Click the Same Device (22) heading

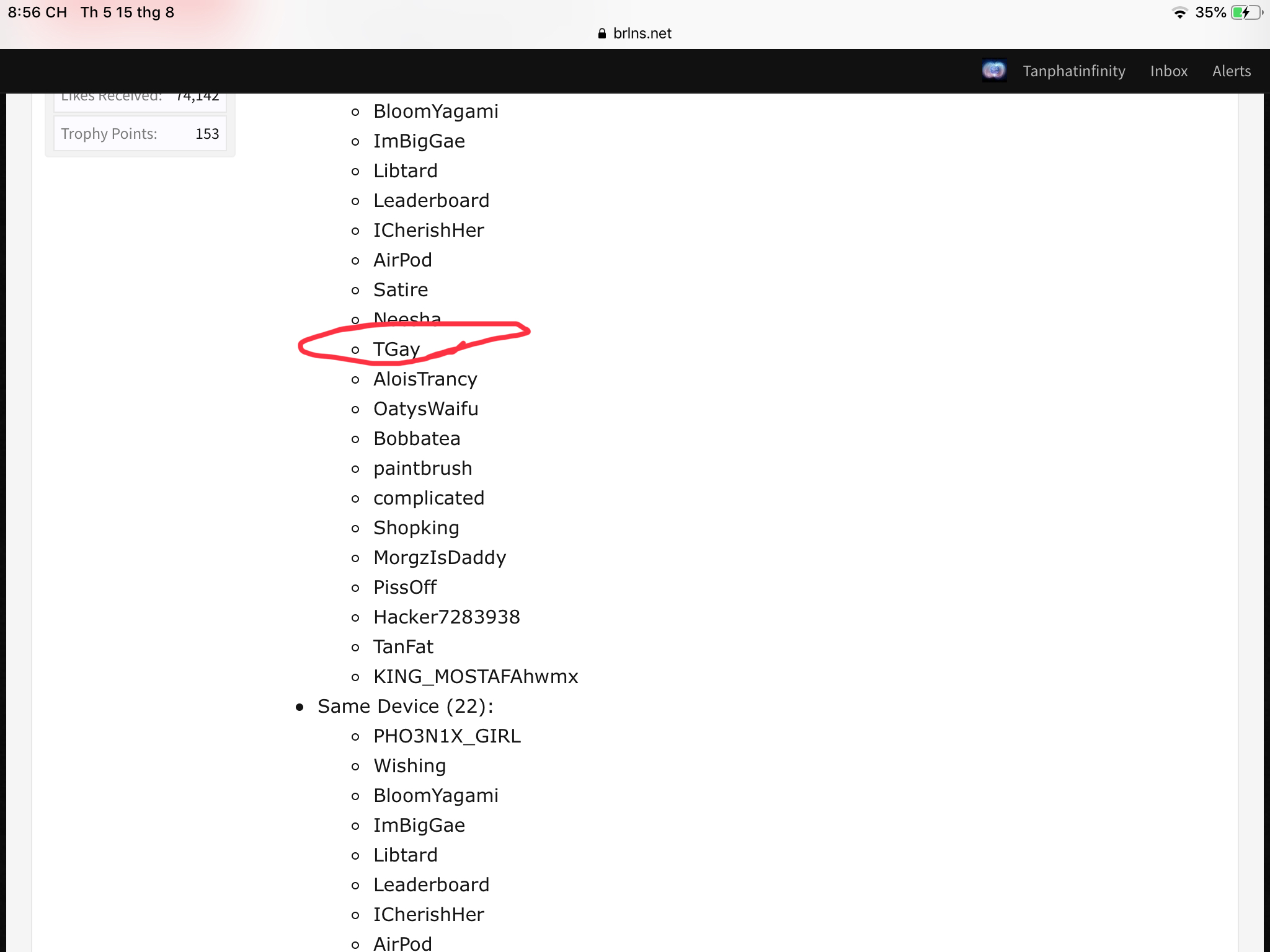pyautogui.click(x=406, y=707)
